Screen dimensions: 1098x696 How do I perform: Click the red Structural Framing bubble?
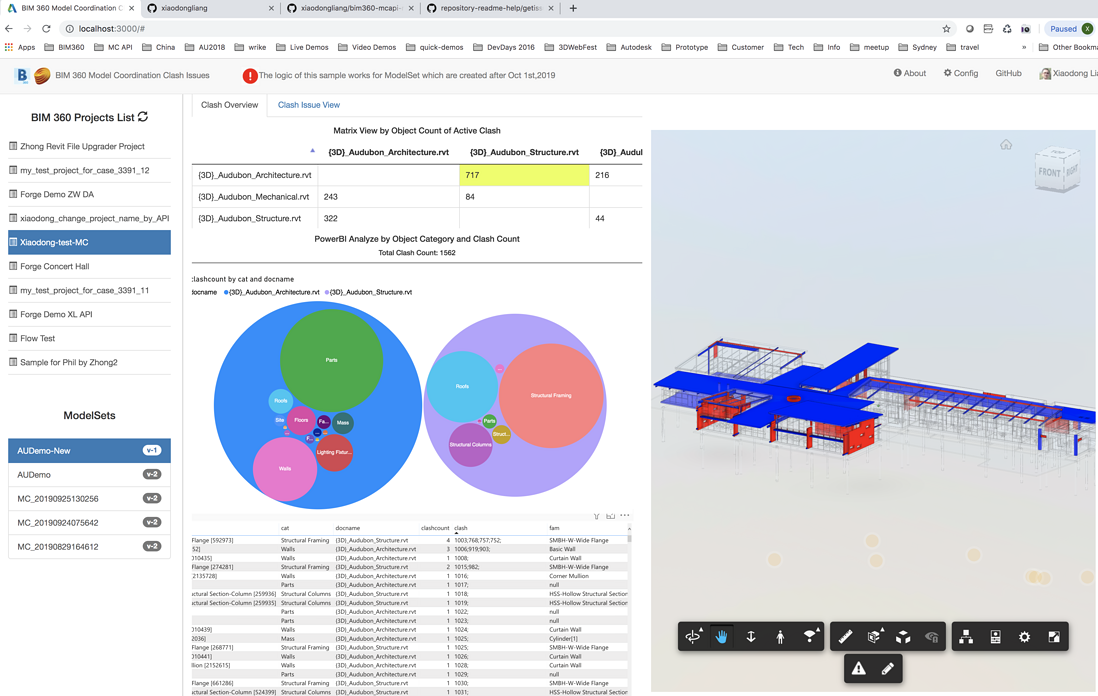pyautogui.click(x=551, y=396)
